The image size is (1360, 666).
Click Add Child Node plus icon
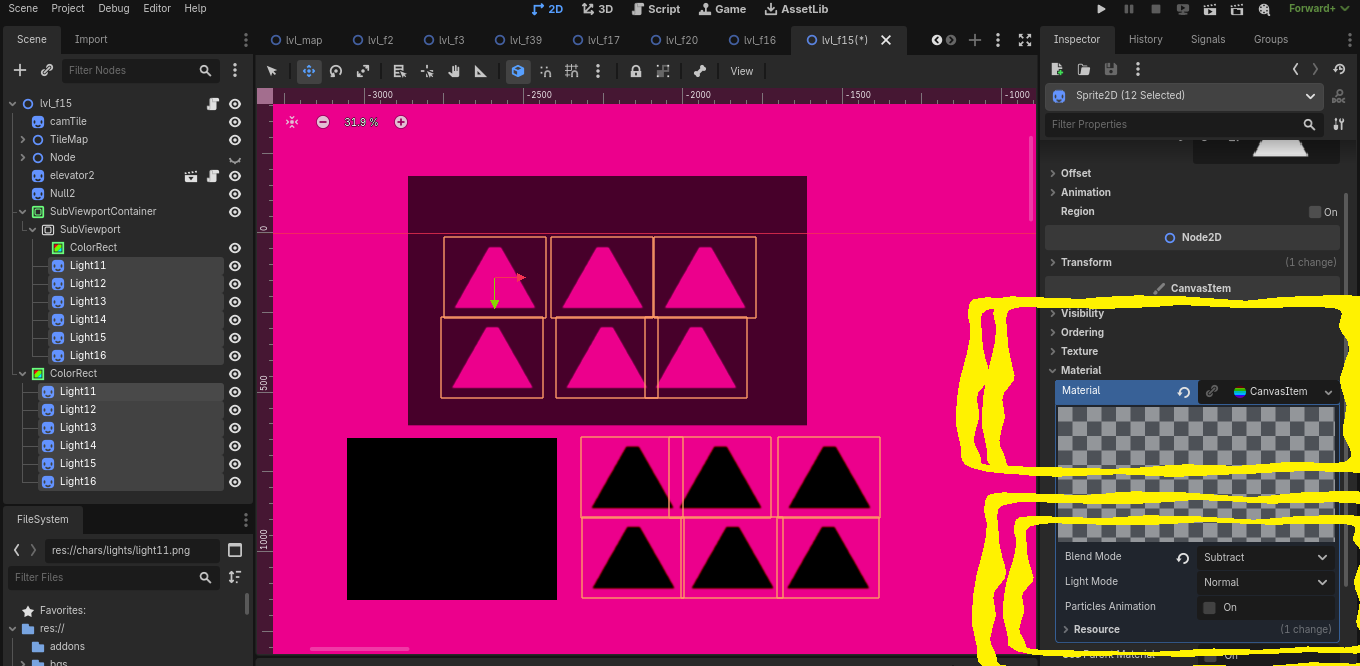(20, 71)
